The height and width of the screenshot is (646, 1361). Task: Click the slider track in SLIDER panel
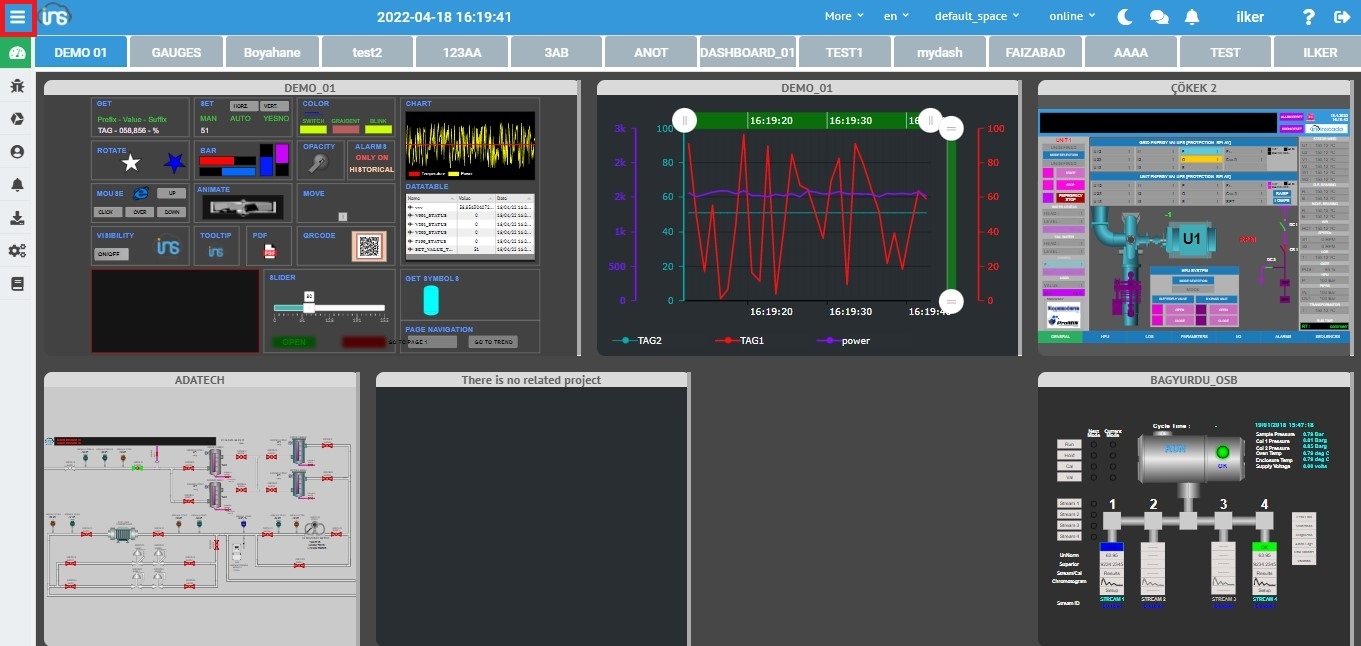pos(330,308)
